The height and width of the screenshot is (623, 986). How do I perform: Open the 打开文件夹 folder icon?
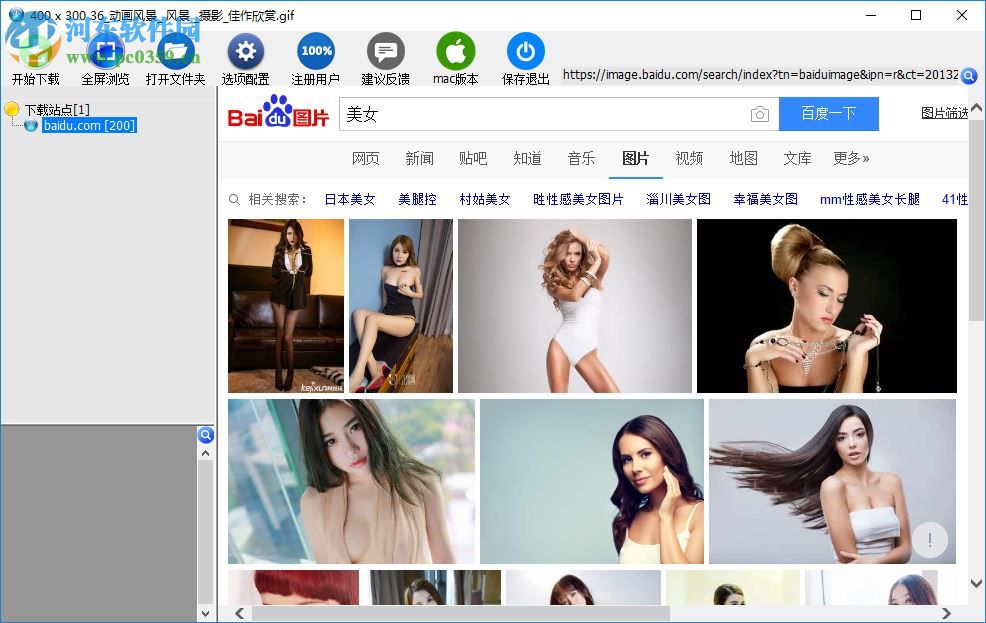pyautogui.click(x=176, y=50)
